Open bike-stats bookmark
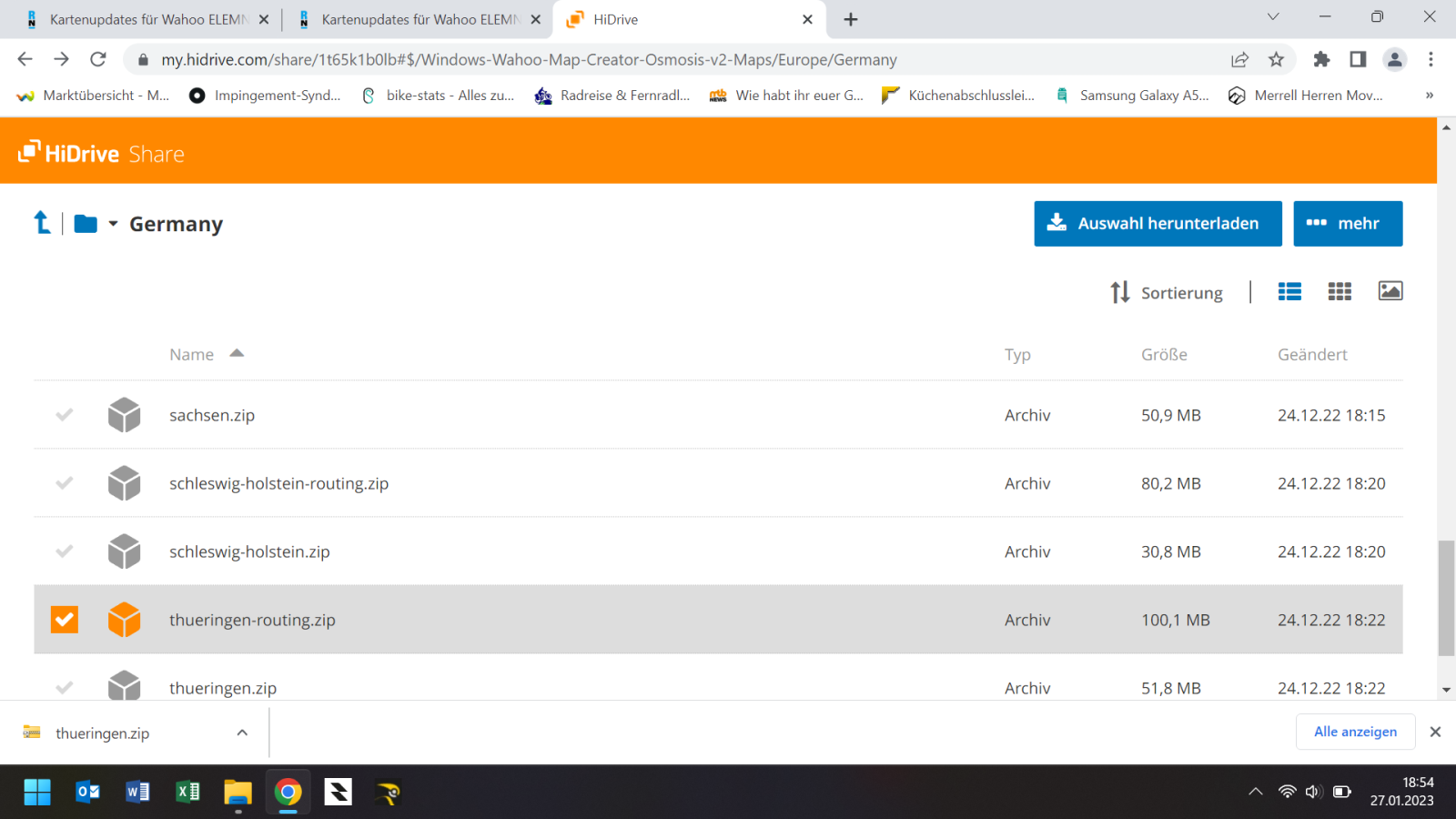The image size is (1456, 819). (x=439, y=96)
